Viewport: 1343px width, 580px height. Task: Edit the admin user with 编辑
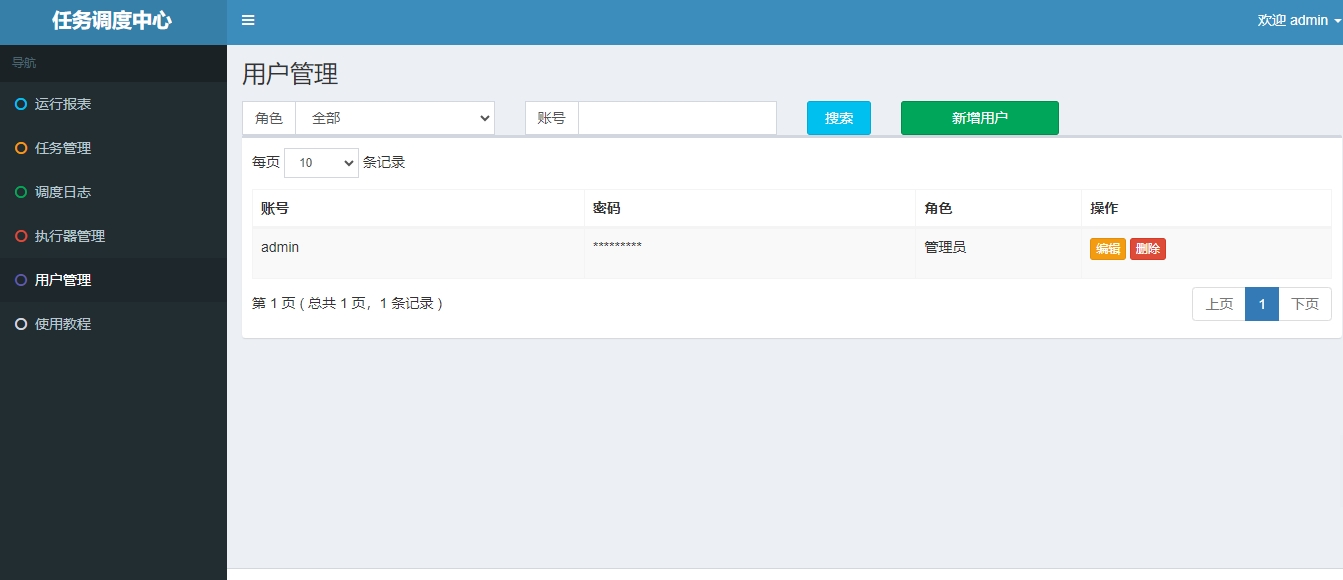coord(1107,249)
